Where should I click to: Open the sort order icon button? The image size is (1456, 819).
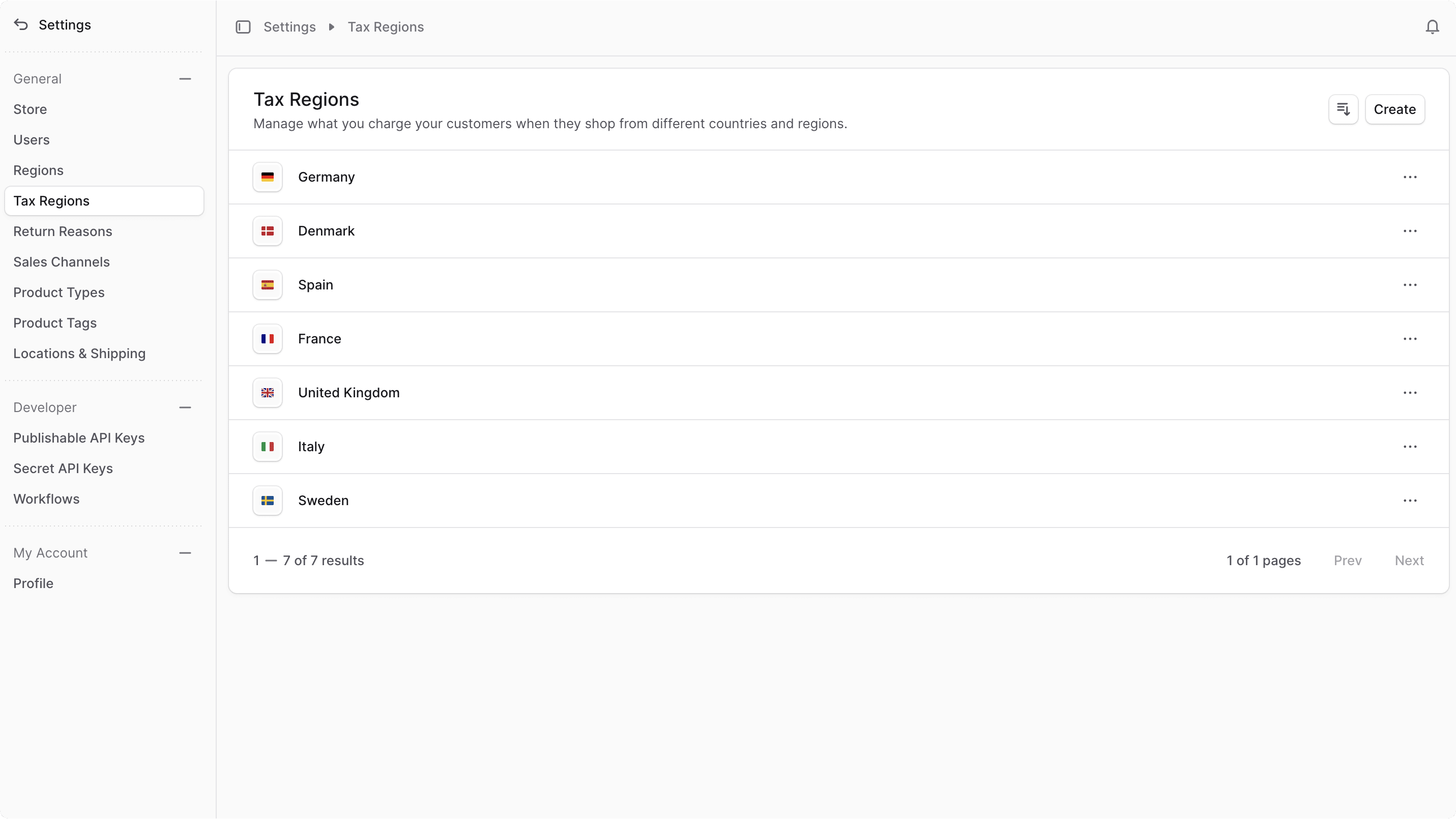click(1343, 109)
